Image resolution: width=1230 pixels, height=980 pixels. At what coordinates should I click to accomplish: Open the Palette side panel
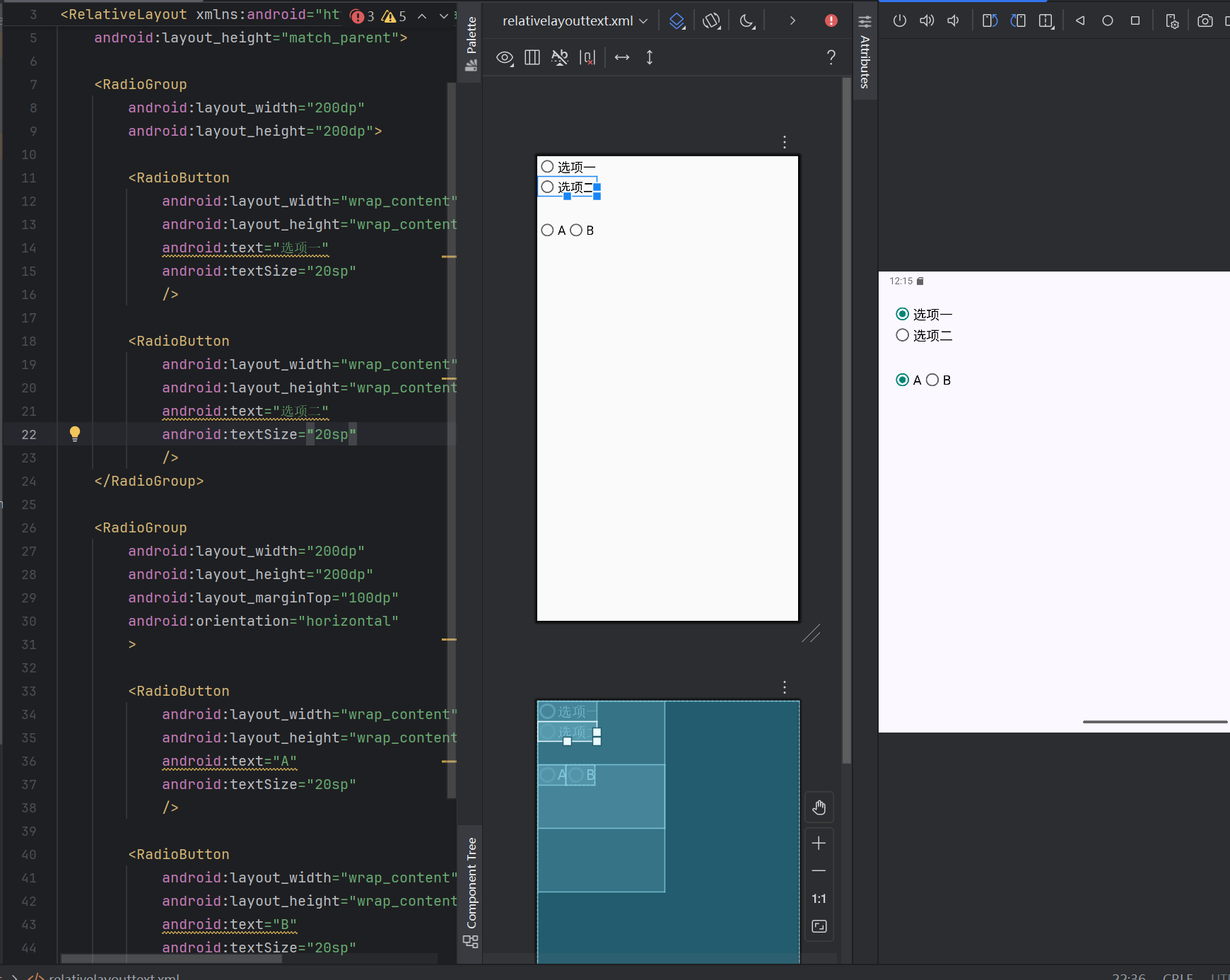click(471, 42)
